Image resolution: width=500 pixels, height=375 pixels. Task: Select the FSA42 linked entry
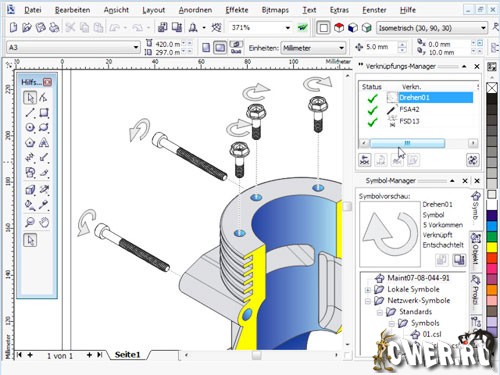coord(409,109)
